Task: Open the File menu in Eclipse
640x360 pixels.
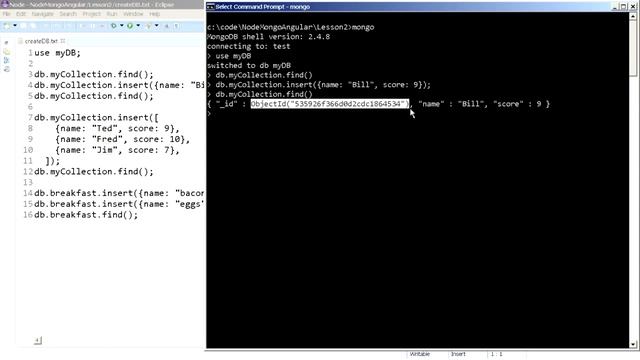Action: tap(7, 14)
